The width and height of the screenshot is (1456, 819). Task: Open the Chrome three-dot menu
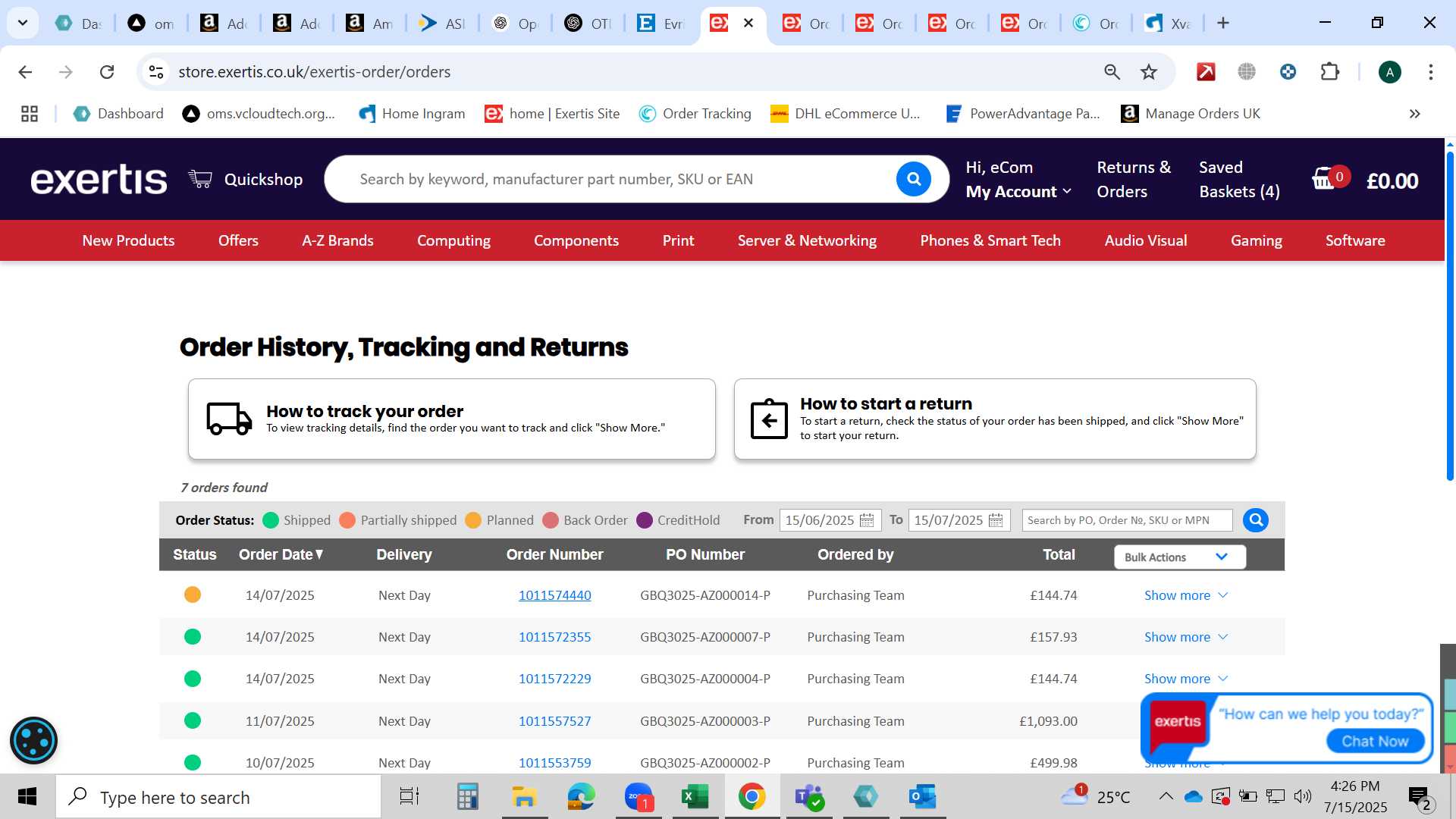pos(1430,72)
